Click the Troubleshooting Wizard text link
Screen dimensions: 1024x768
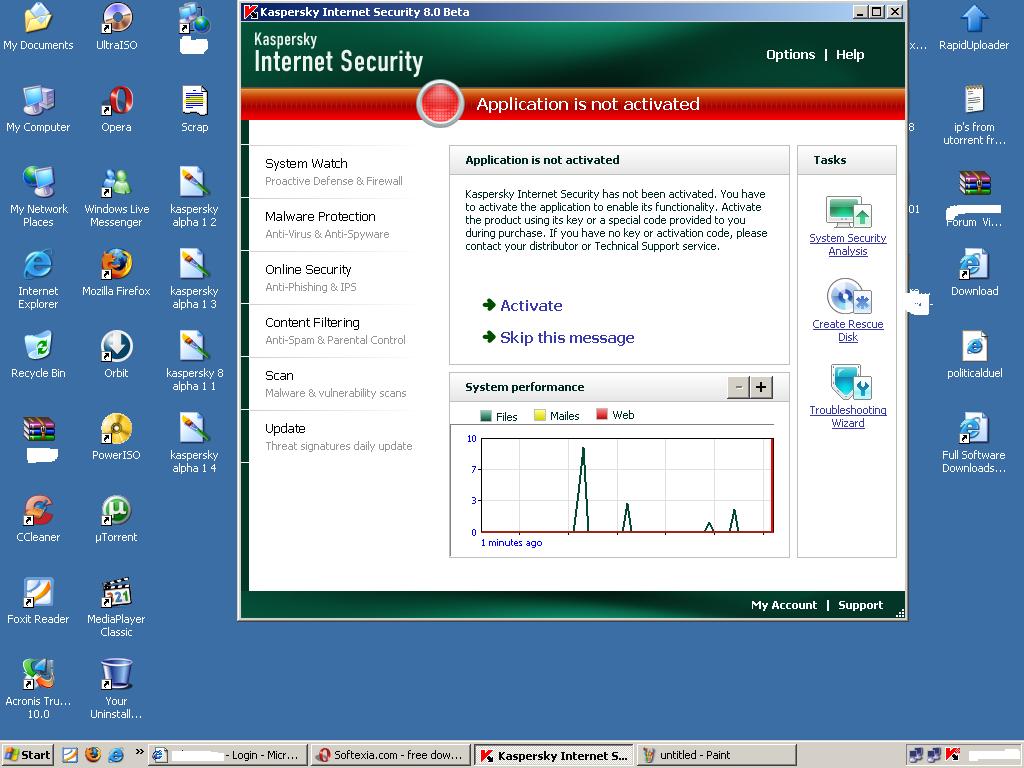pos(848,417)
